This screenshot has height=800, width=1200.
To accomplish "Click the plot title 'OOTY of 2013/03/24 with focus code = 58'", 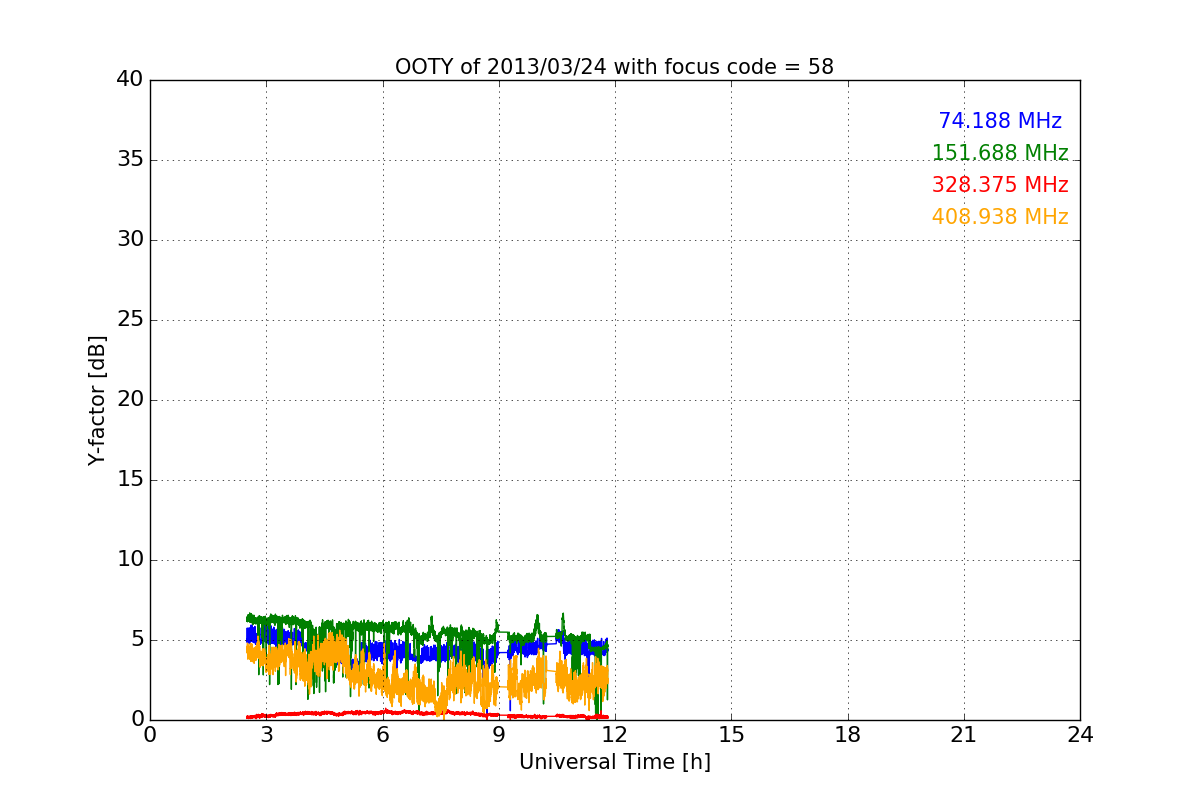I will 614,67.
